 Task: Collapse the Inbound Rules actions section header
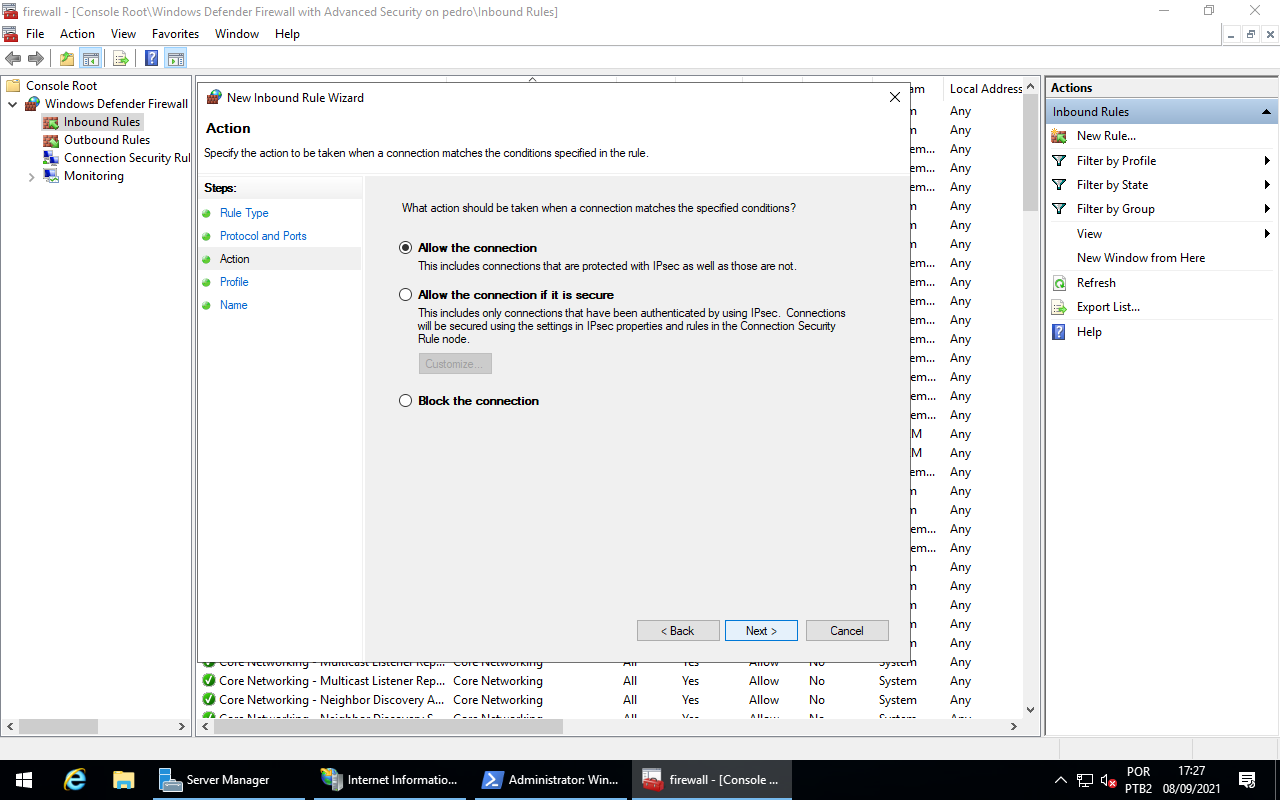(x=1266, y=112)
